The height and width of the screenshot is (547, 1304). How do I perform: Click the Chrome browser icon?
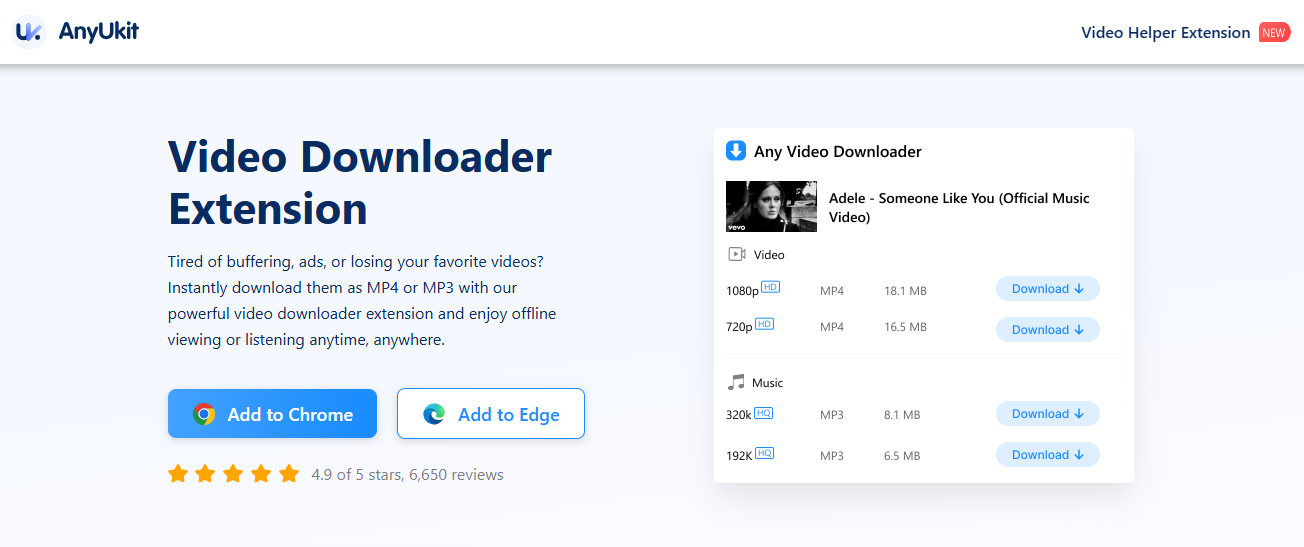204,414
